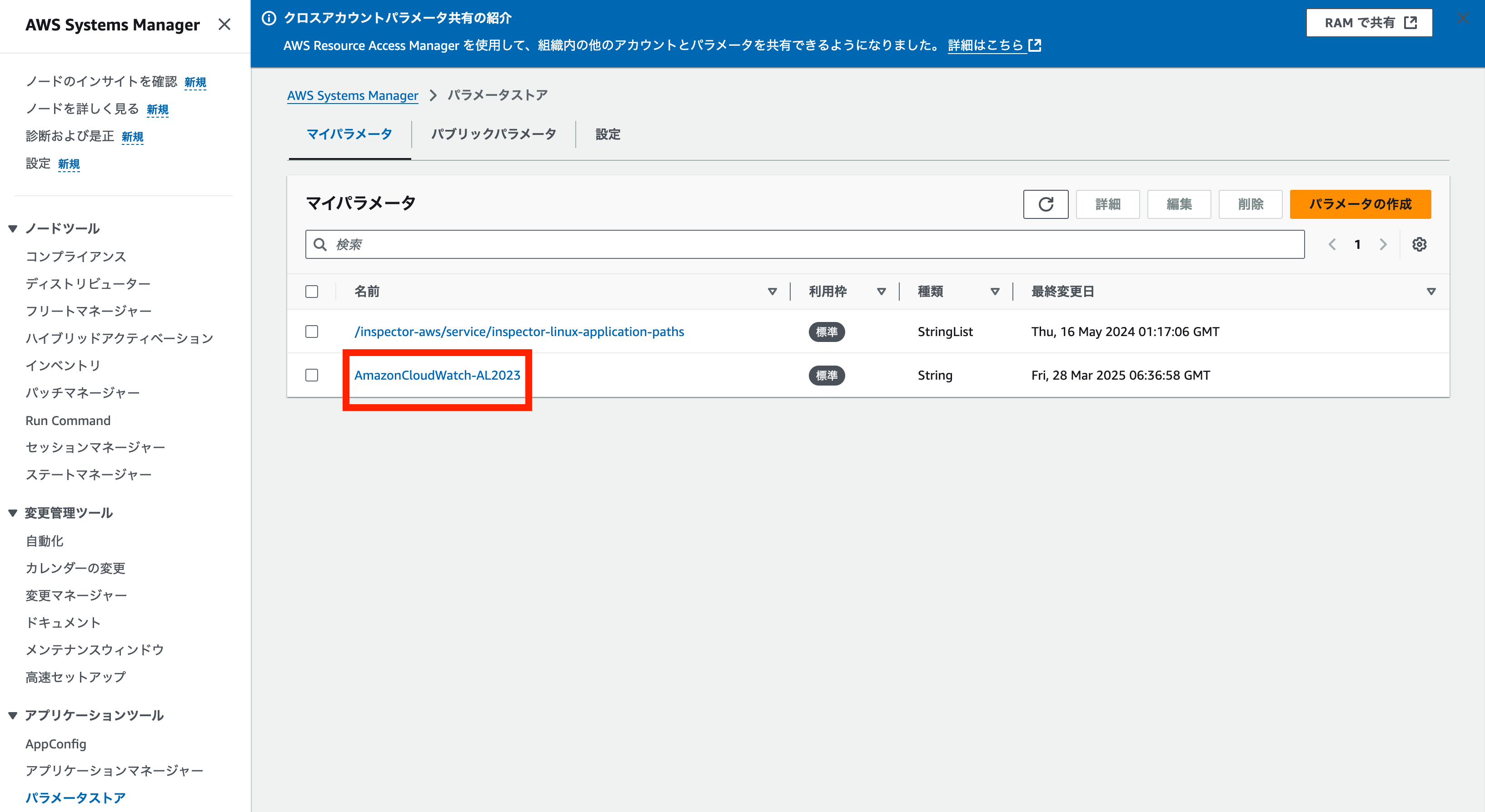Screen dimensions: 1485x812
Task: Open sidebar 設定 新規 item
Action: tap(38, 163)
